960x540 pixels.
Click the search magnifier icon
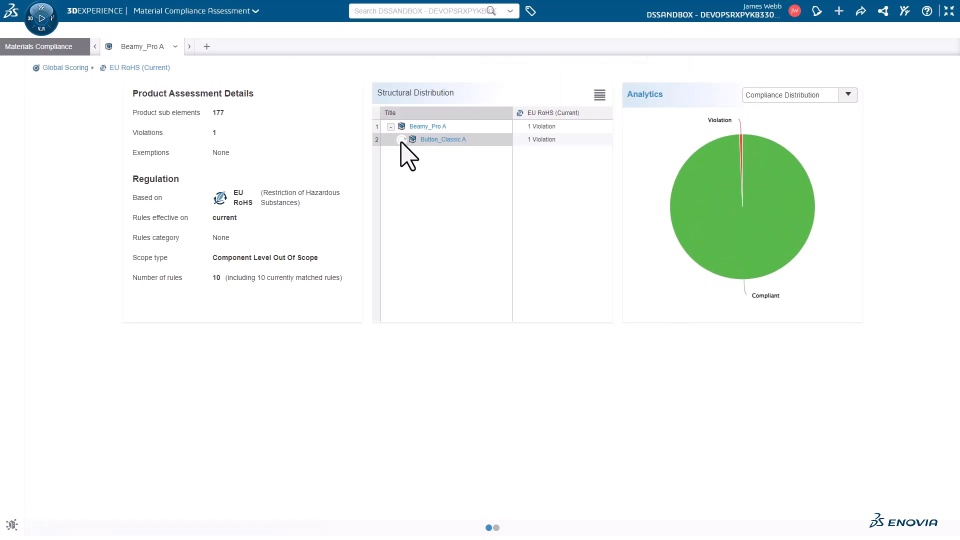[x=491, y=11]
